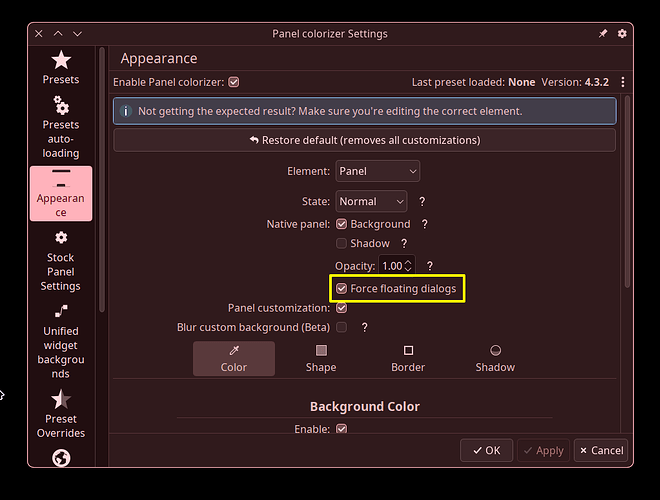Enable the native panel Shadow checkbox
The image size is (660, 500).
point(342,243)
